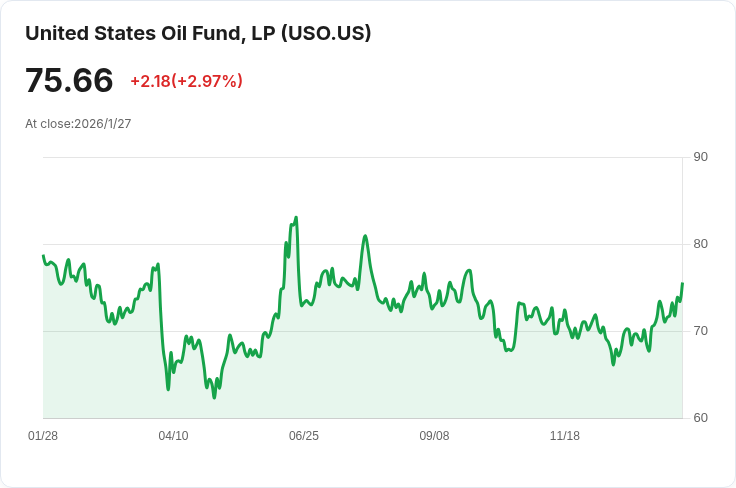Click the second-highest peak near 81
This screenshot has width=736, height=488.
[x=365, y=236]
